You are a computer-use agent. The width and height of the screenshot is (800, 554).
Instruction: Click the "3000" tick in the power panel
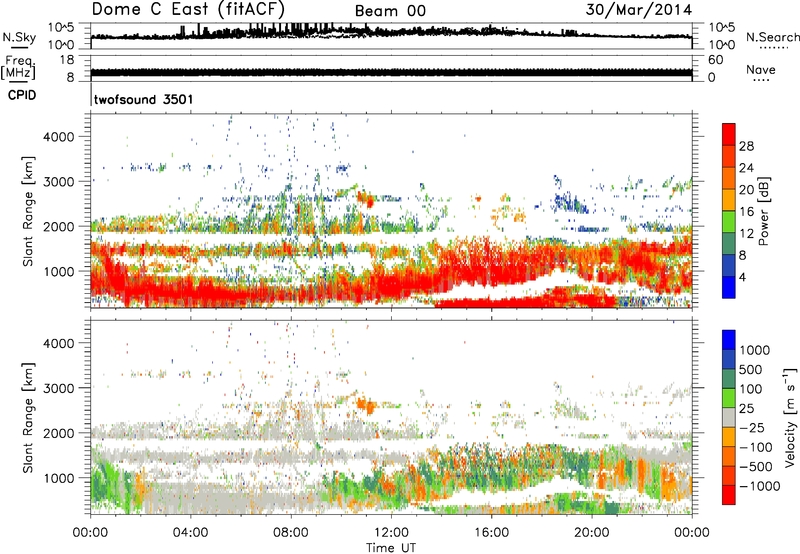58,182
